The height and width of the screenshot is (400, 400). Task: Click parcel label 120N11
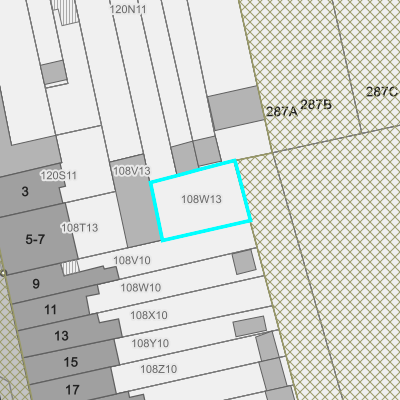coord(128,9)
